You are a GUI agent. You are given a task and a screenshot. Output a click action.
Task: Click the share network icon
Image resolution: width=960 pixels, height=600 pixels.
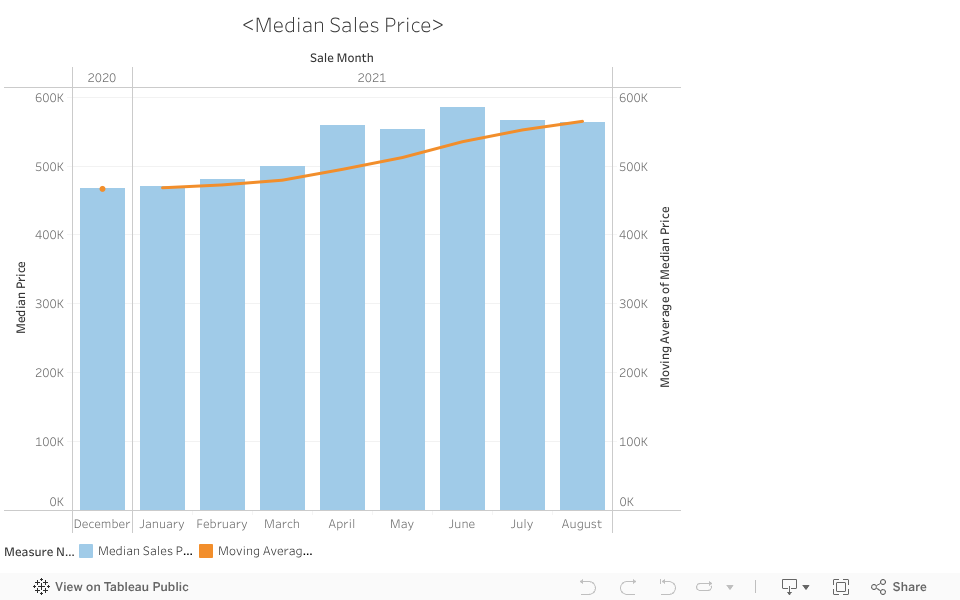(879, 587)
